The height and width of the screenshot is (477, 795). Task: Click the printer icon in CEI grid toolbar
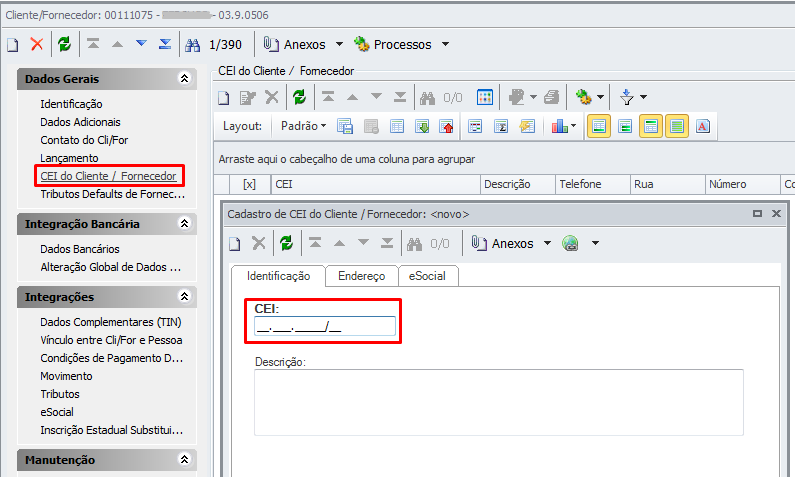551,97
